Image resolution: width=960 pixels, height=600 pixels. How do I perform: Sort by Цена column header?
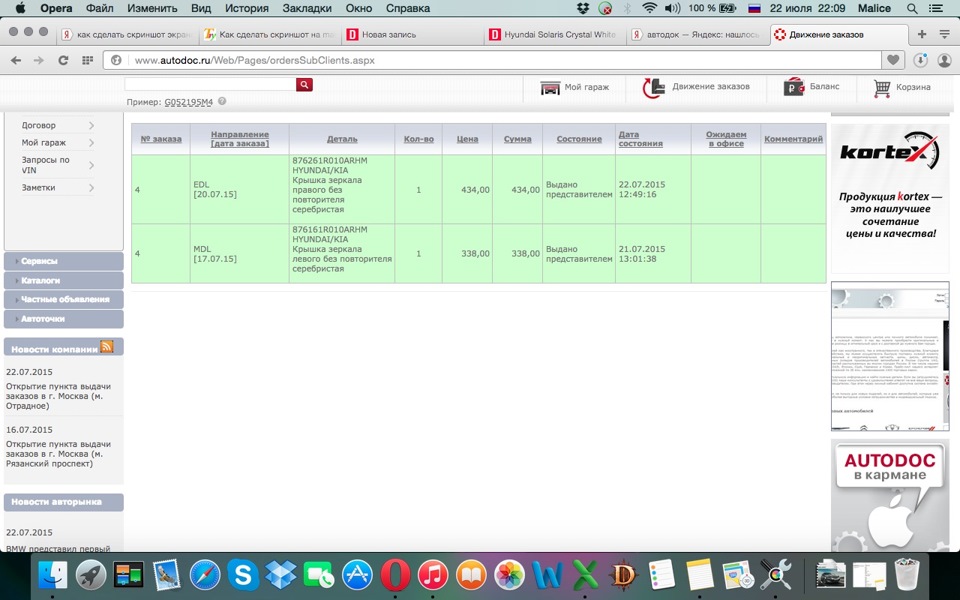tap(467, 139)
